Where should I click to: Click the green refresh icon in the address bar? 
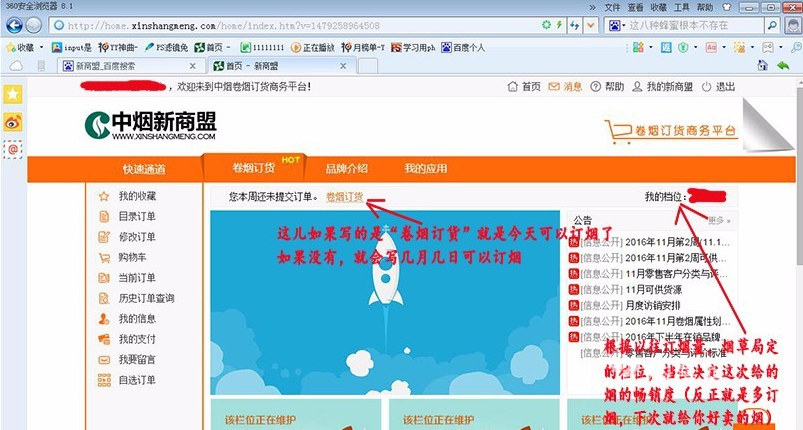coord(546,25)
